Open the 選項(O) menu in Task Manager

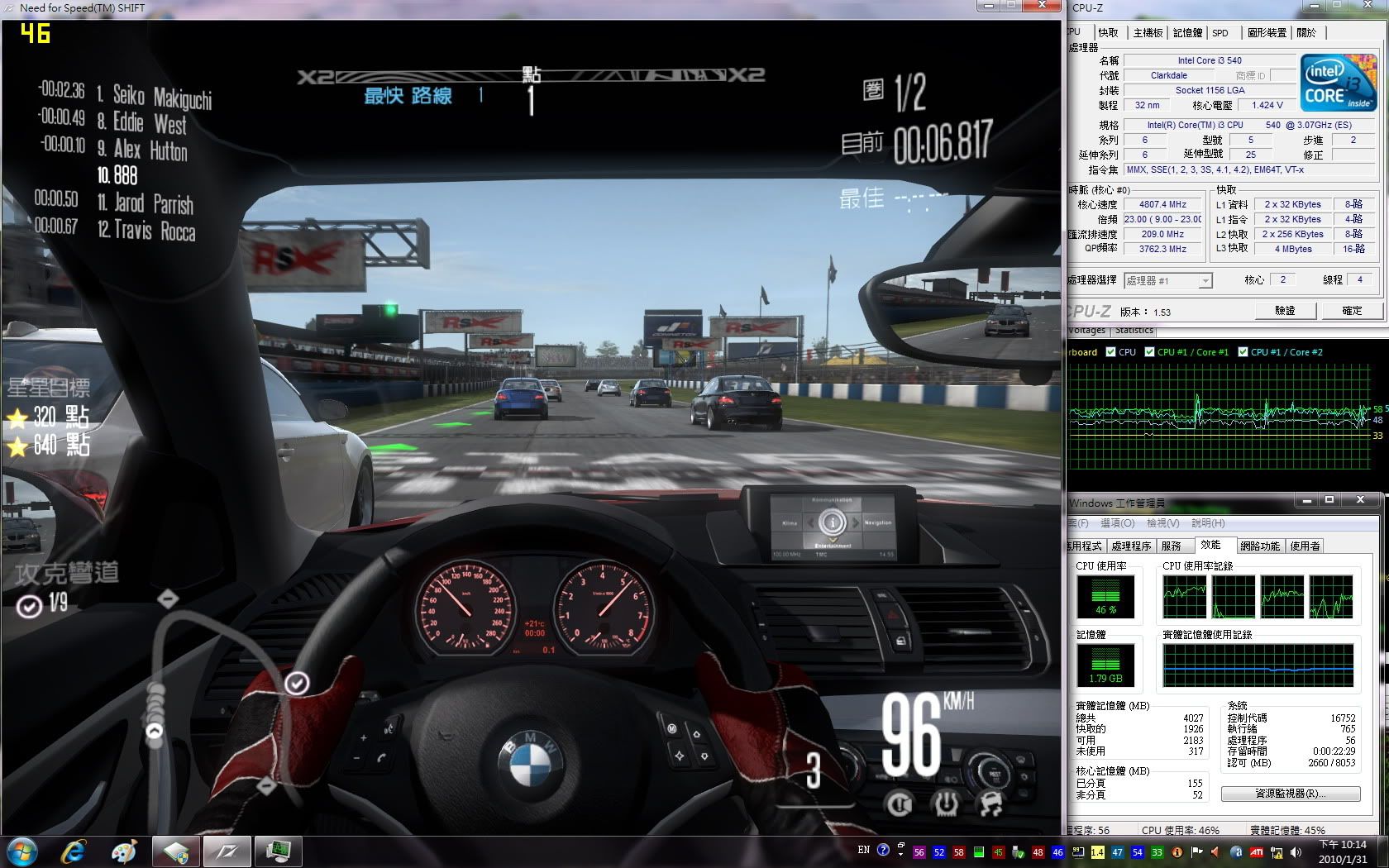coord(1117,523)
